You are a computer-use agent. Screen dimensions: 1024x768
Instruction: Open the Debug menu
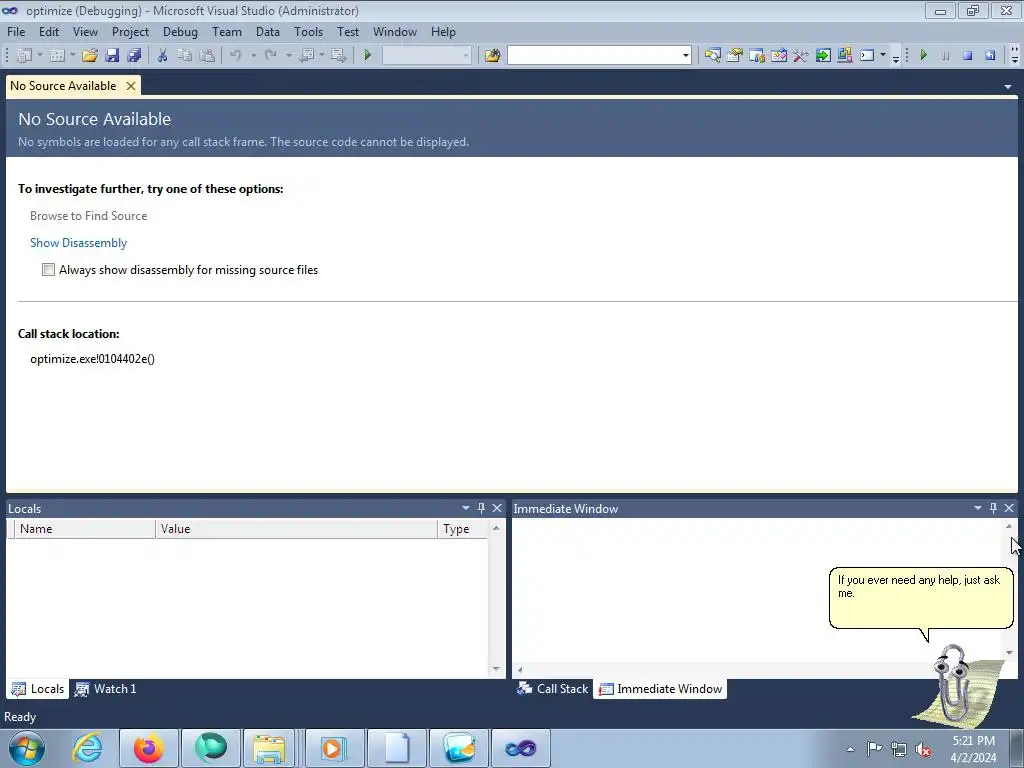(180, 31)
